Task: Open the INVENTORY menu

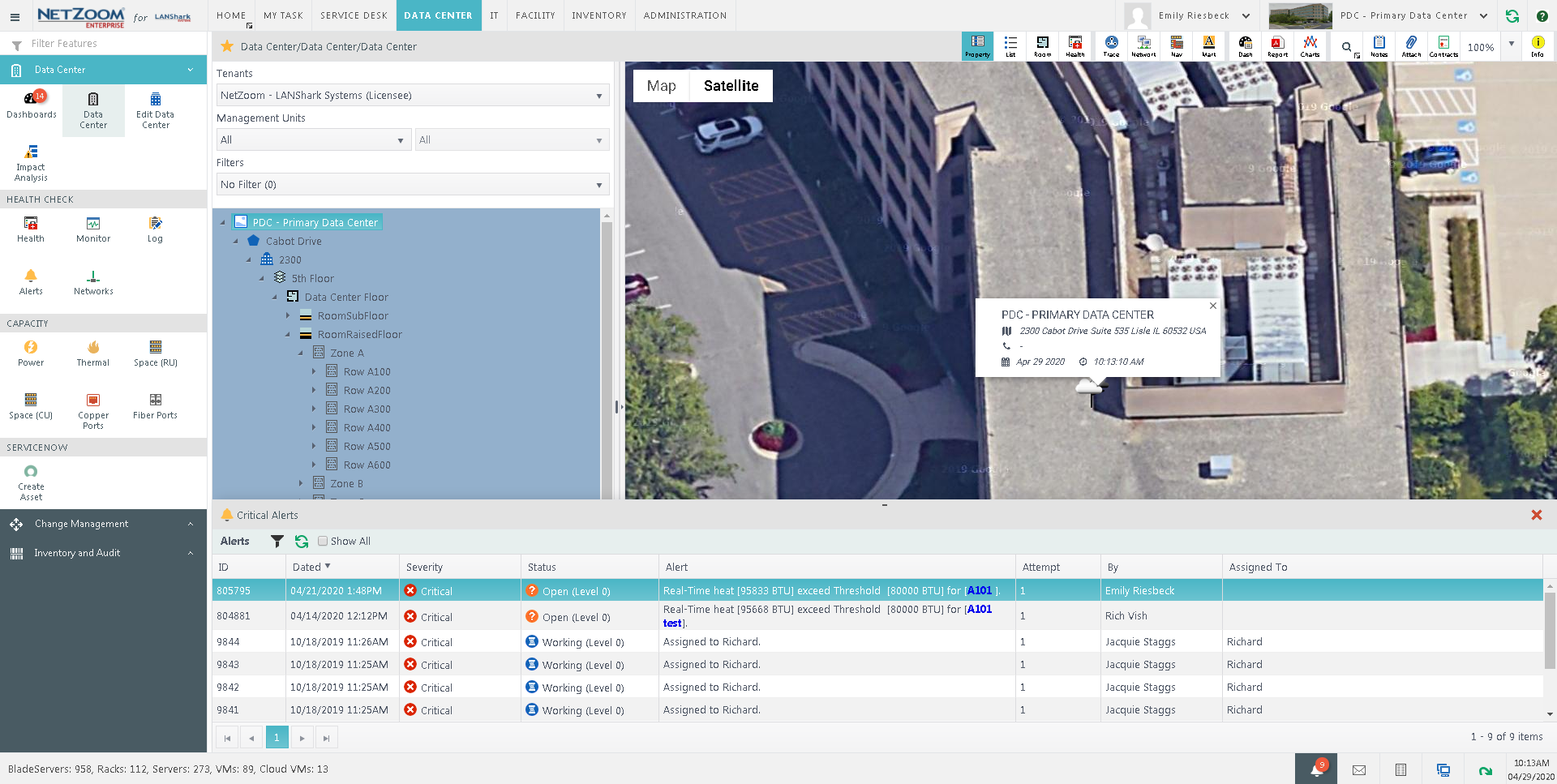Action: (598, 15)
